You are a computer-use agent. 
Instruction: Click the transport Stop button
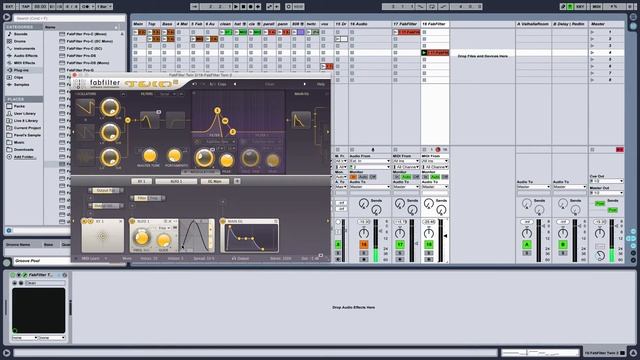pyautogui.click(x=243, y=7)
